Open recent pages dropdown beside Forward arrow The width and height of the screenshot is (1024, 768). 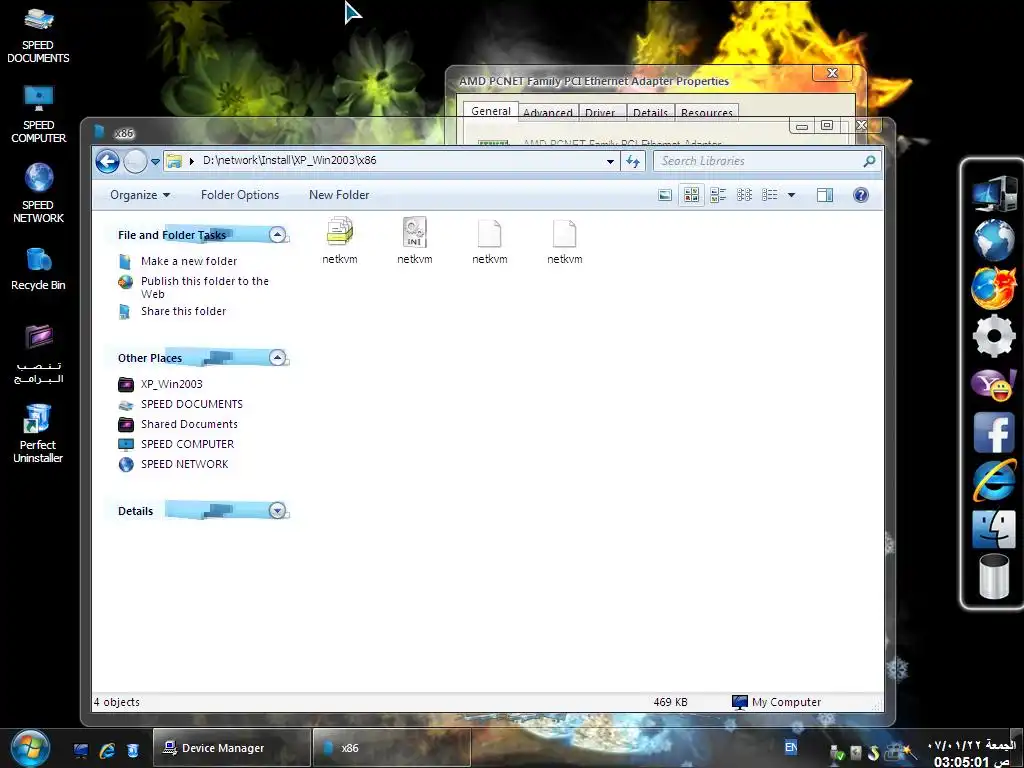[155, 161]
